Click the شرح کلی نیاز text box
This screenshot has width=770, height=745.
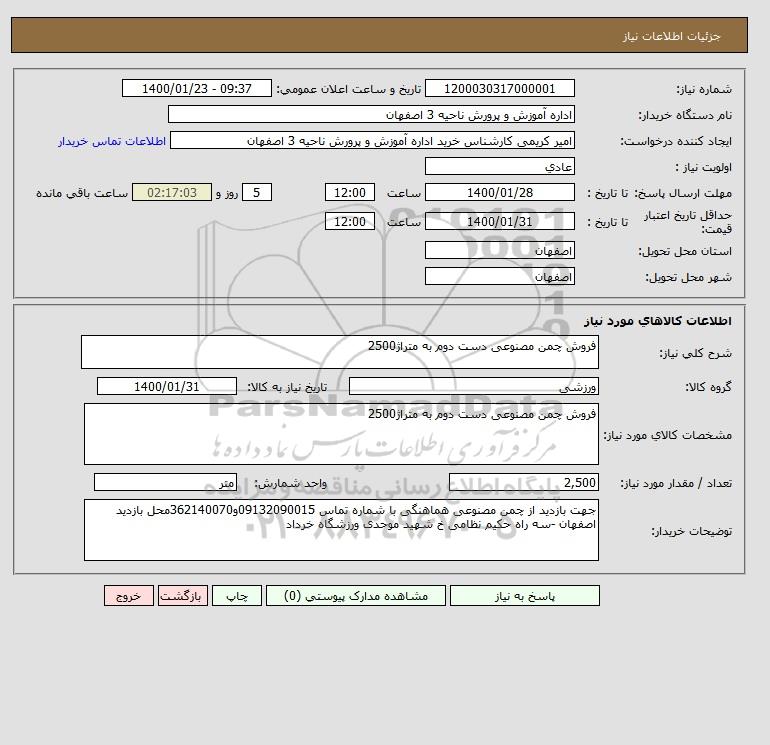[x=340, y=352]
